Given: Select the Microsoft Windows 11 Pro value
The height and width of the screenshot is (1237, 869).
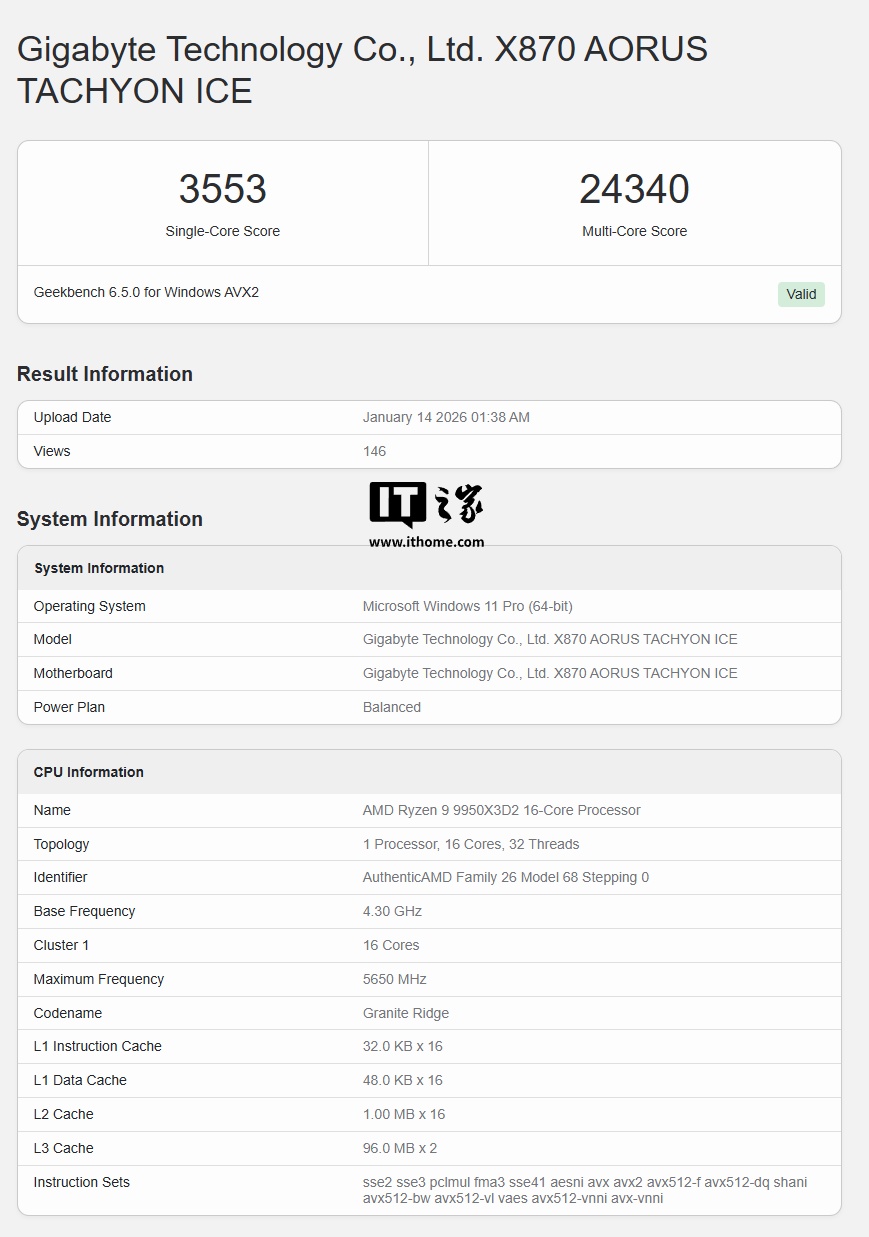Looking at the screenshot, I should pos(467,606).
